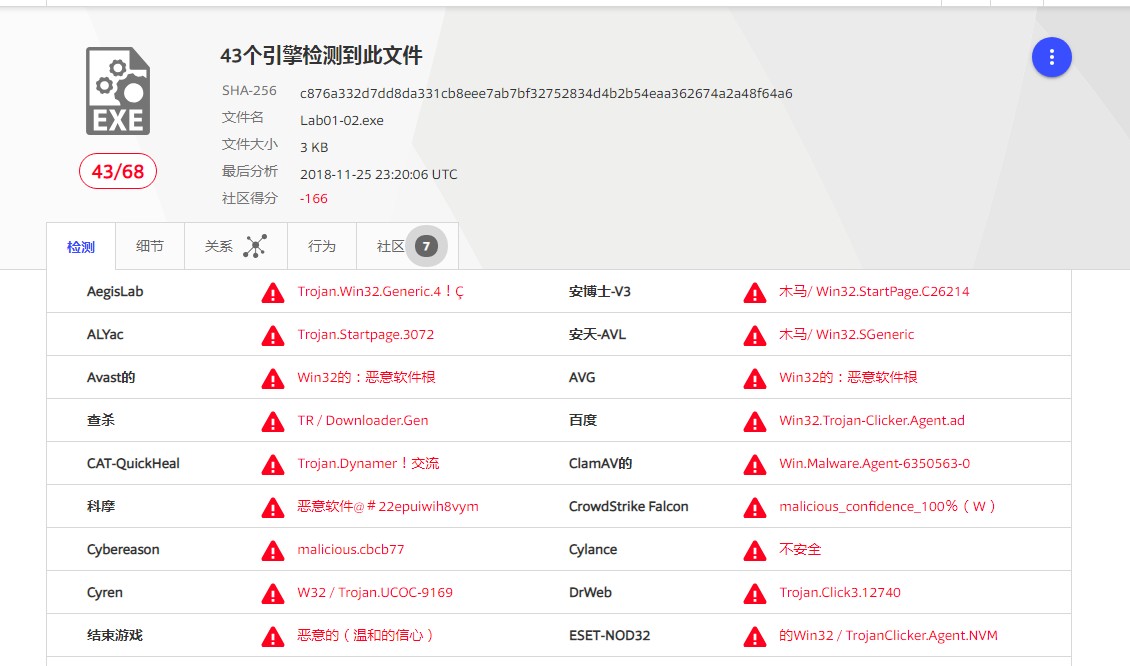Click the warning icon for Cybereason

[272, 551]
